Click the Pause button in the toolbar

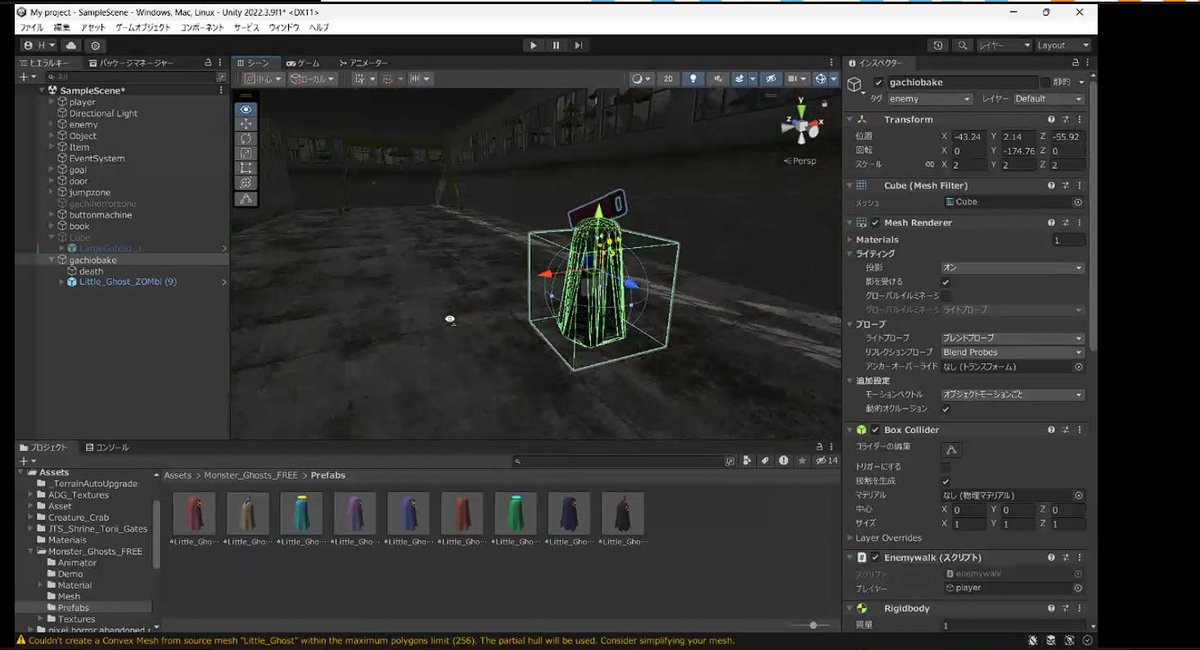tap(556, 45)
